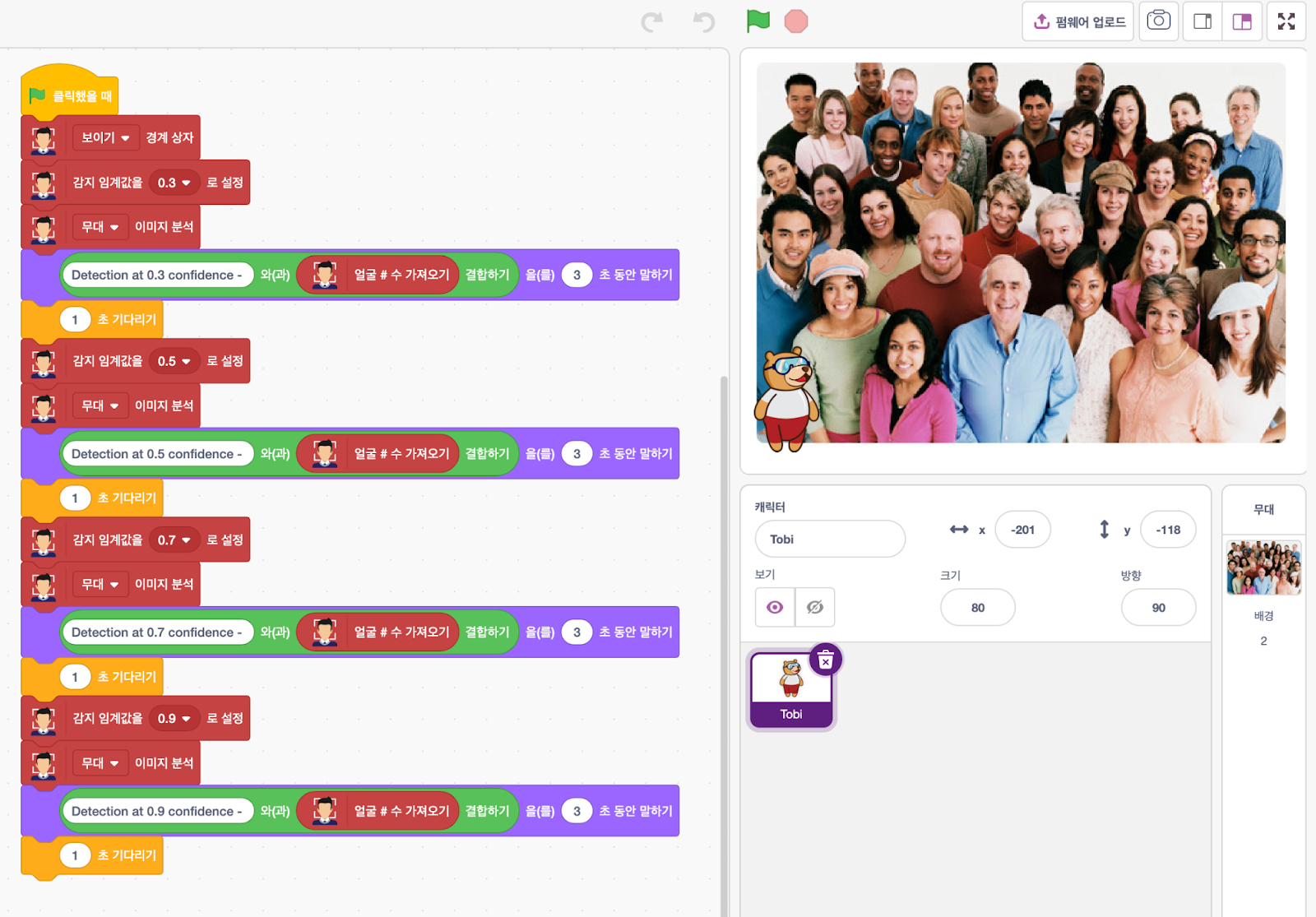Click face count reporter in 0.7 say block

click(x=378, y=632)
